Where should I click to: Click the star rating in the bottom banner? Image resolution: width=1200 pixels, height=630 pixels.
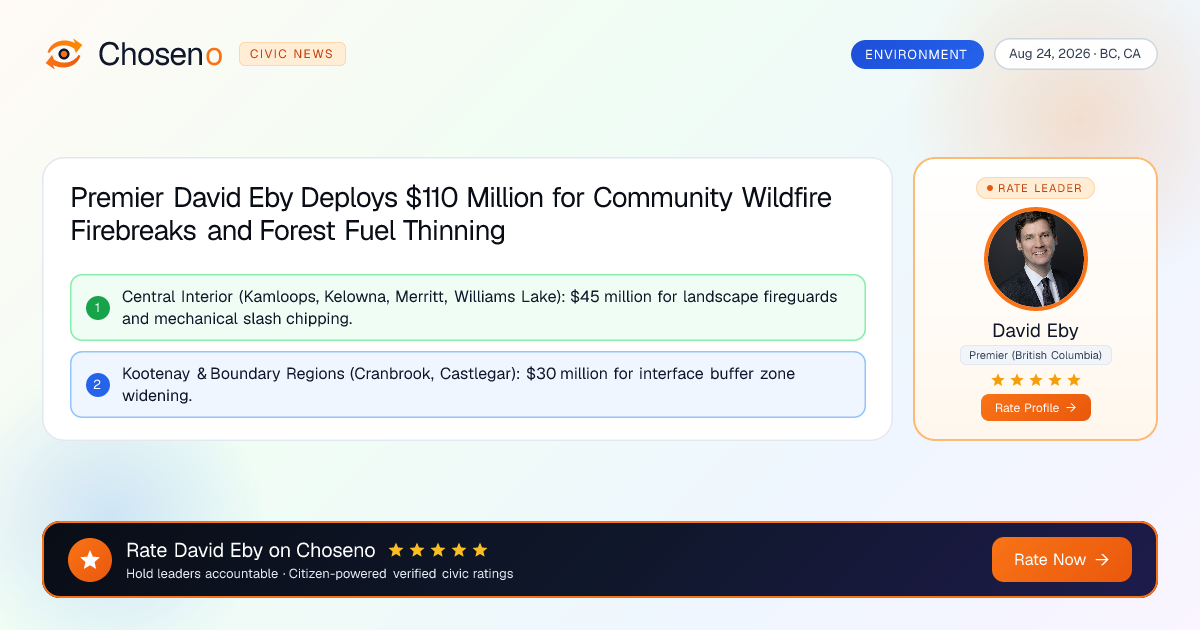coord(438,550)
